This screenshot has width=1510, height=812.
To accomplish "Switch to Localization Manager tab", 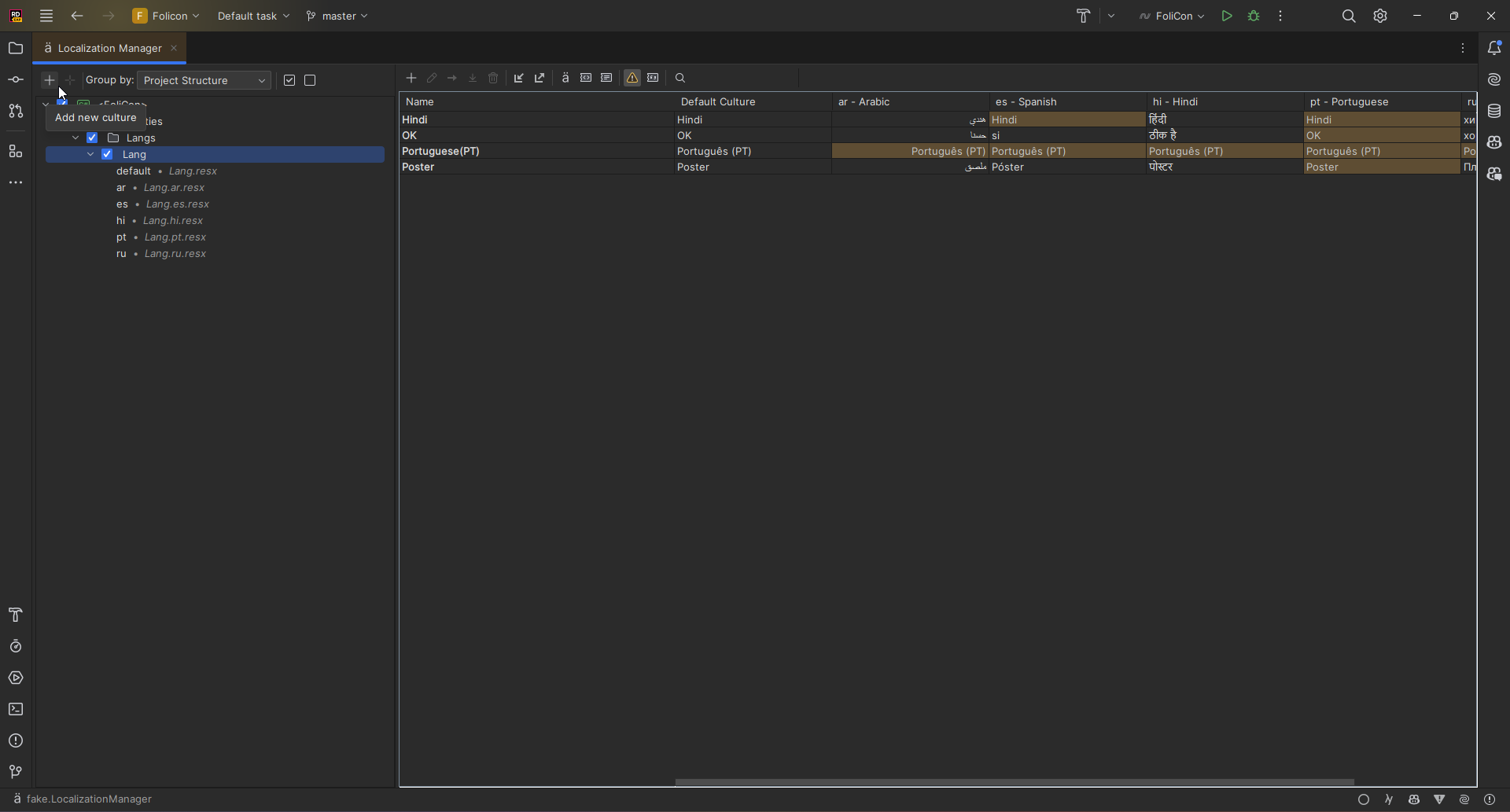I will tap(109, 48).
